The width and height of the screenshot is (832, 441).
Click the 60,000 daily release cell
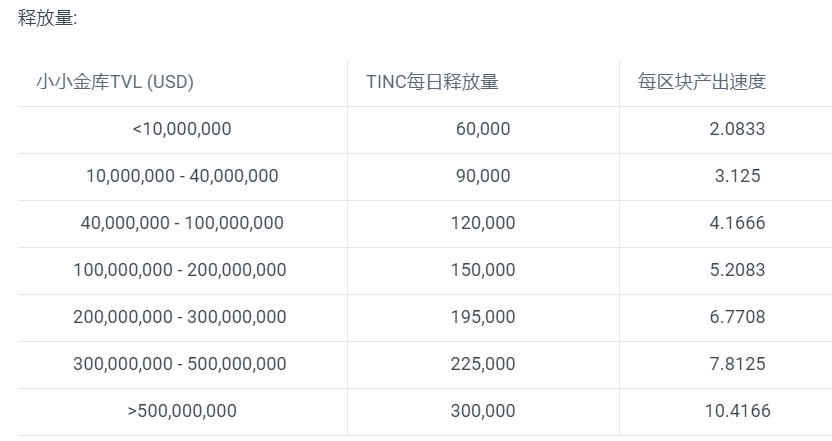[483, 129]
